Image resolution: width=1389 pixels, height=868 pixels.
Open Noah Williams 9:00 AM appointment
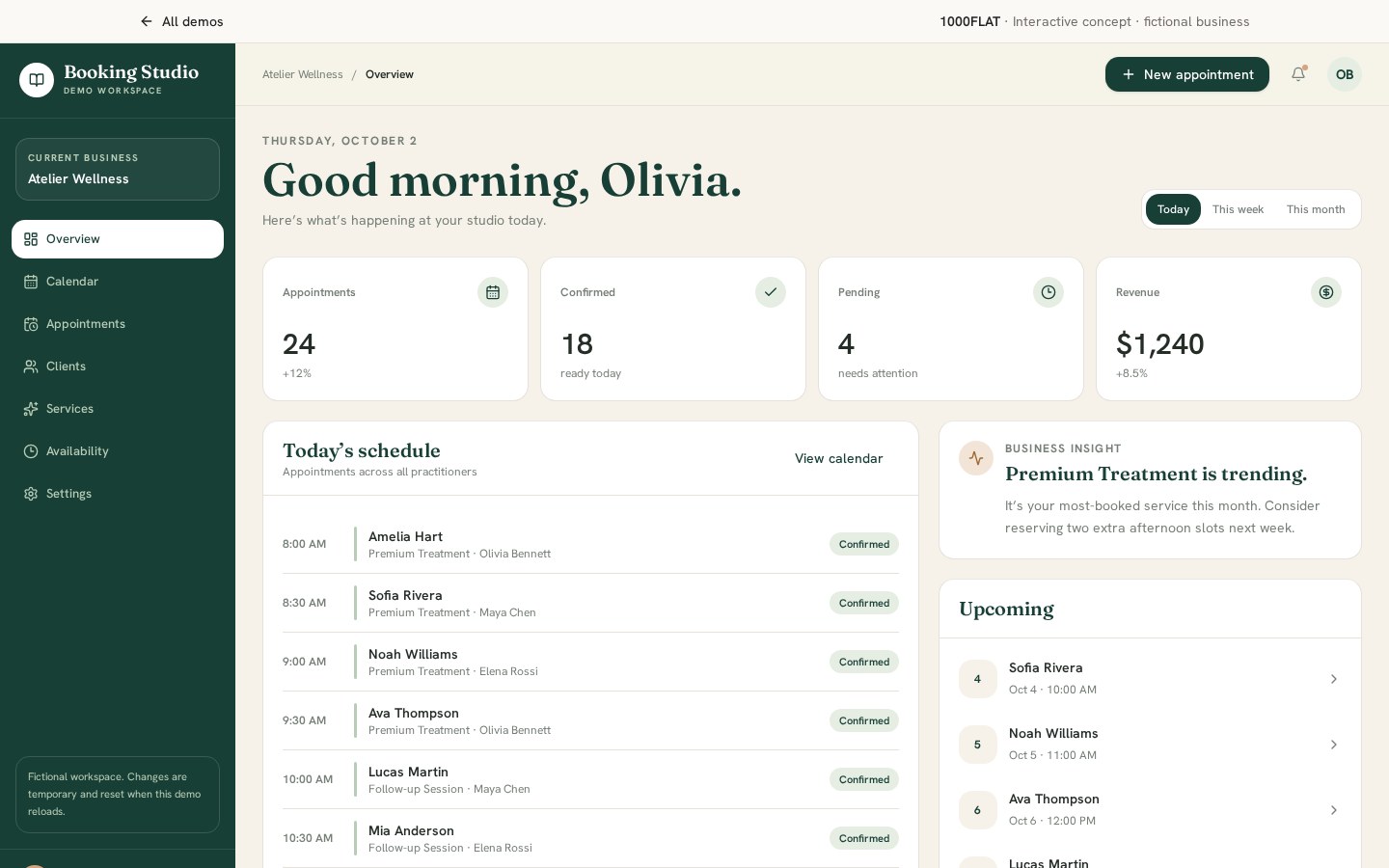(x=590, y=662)
